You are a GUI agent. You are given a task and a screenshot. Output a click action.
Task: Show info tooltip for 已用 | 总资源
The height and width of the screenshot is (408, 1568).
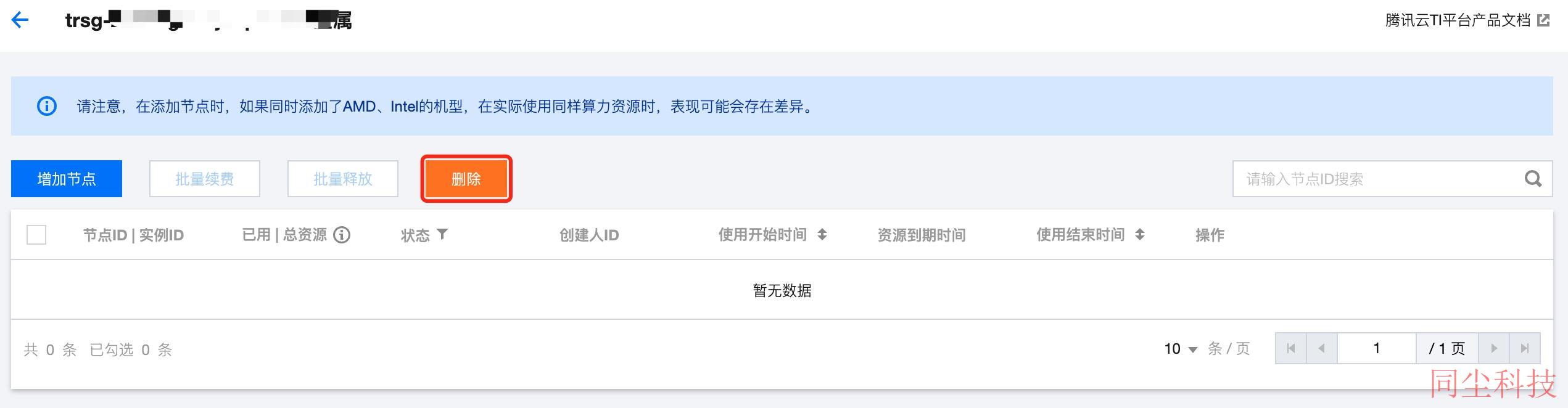point(342,235)
